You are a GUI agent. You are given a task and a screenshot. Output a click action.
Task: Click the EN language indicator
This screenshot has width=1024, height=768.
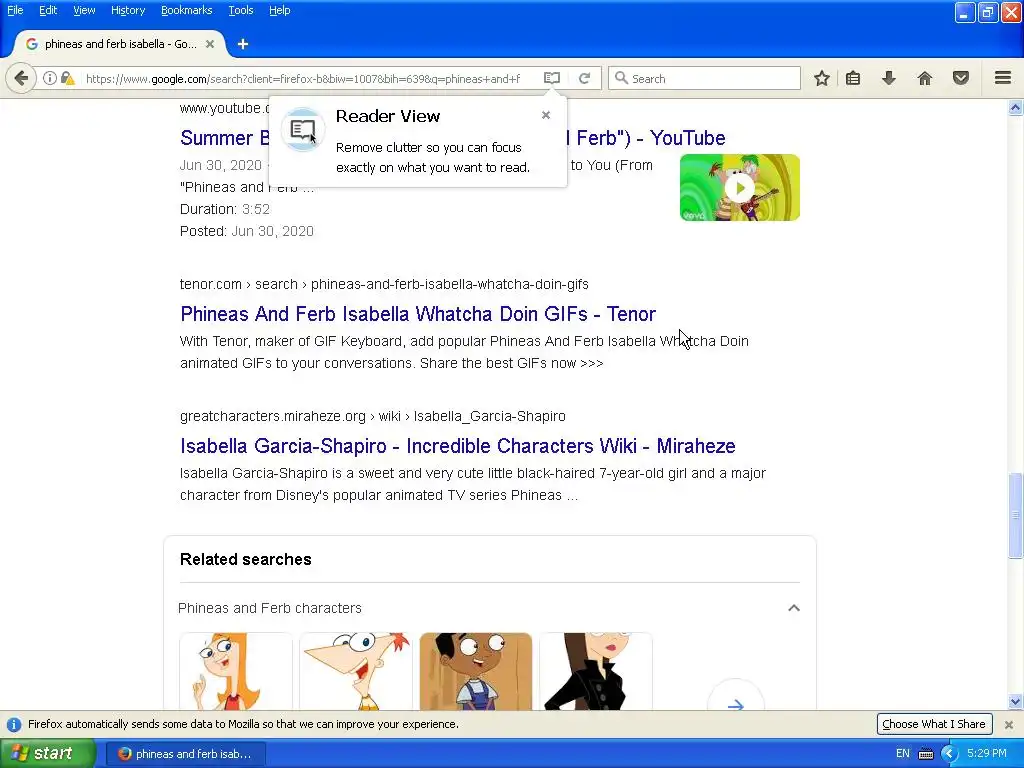tap(903, 754)
